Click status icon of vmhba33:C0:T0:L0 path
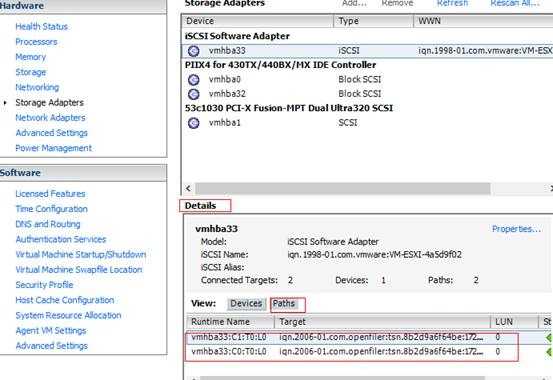 [x=548, y=352]
